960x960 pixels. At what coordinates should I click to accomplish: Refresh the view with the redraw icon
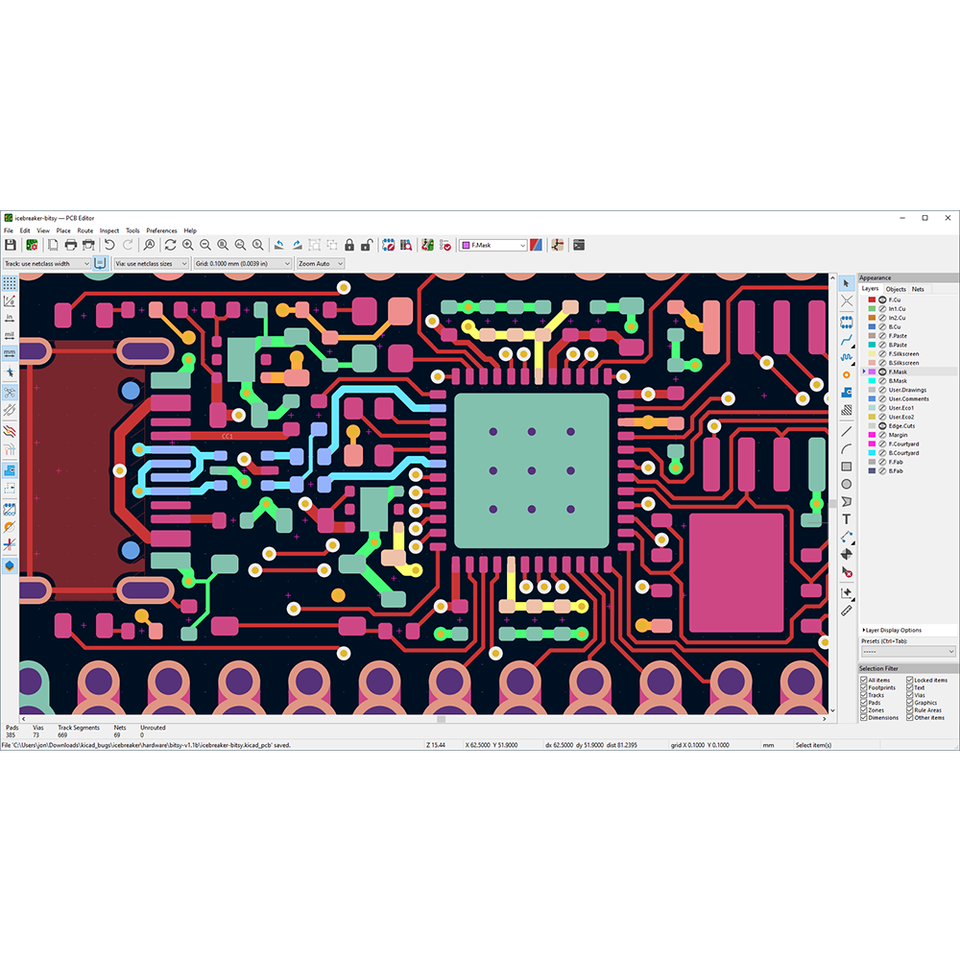[x=170, y=245]
